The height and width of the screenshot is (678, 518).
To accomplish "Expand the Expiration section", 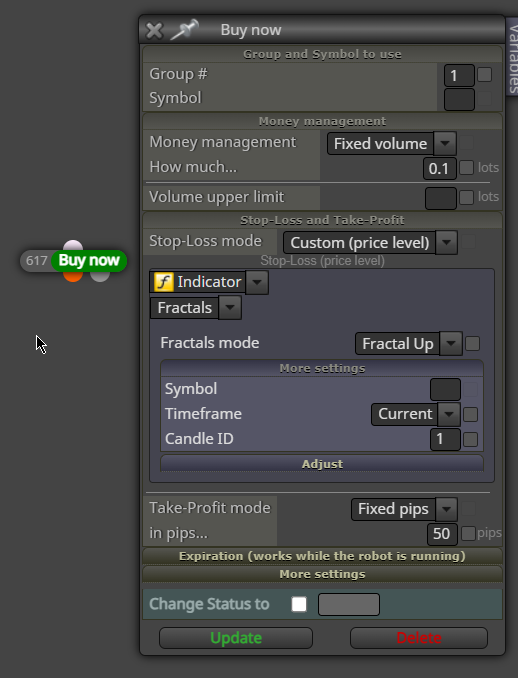I will [322, 556].
